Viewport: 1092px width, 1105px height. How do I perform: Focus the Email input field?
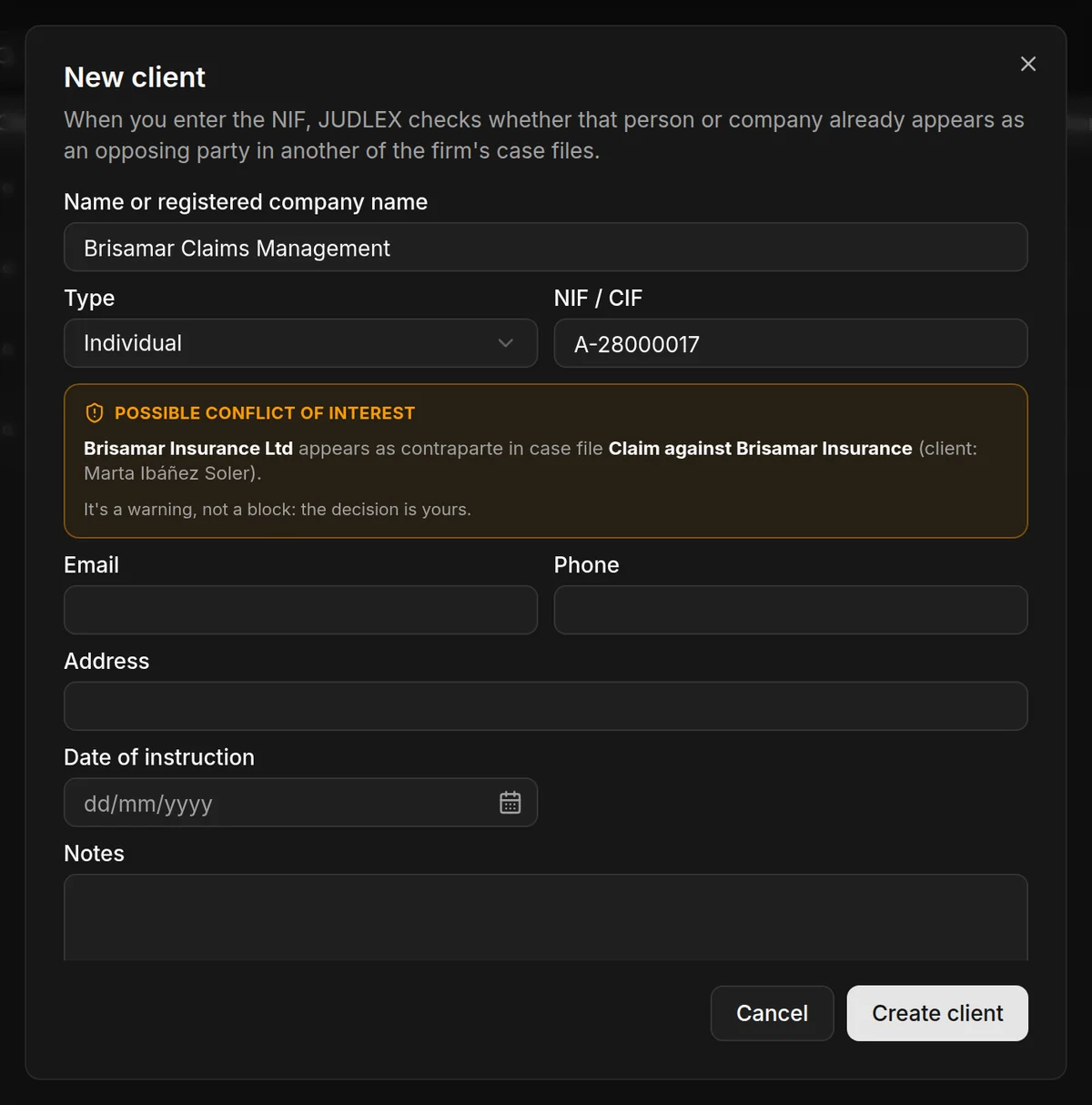tap(300, 610)
